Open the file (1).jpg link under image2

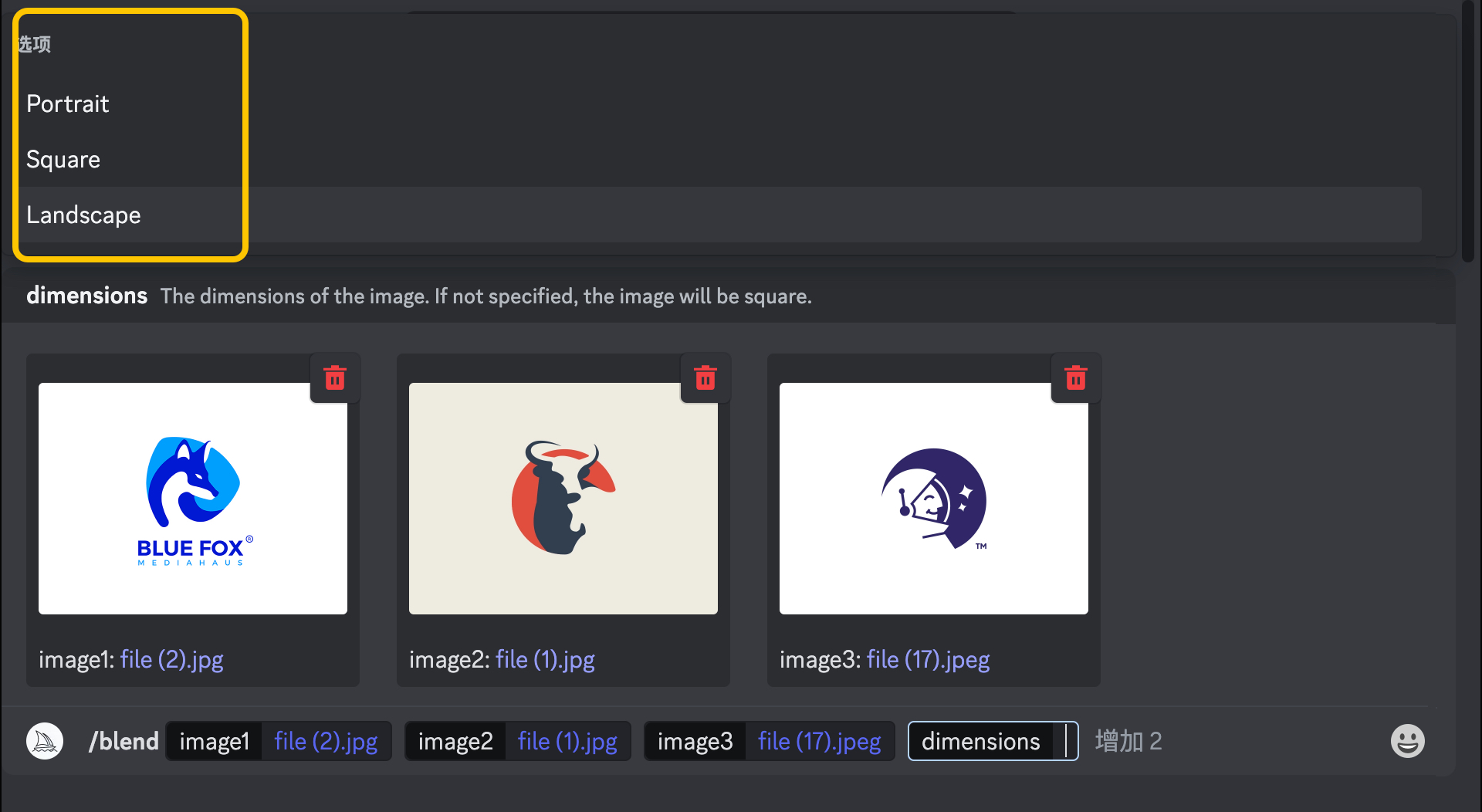(545, 659)
